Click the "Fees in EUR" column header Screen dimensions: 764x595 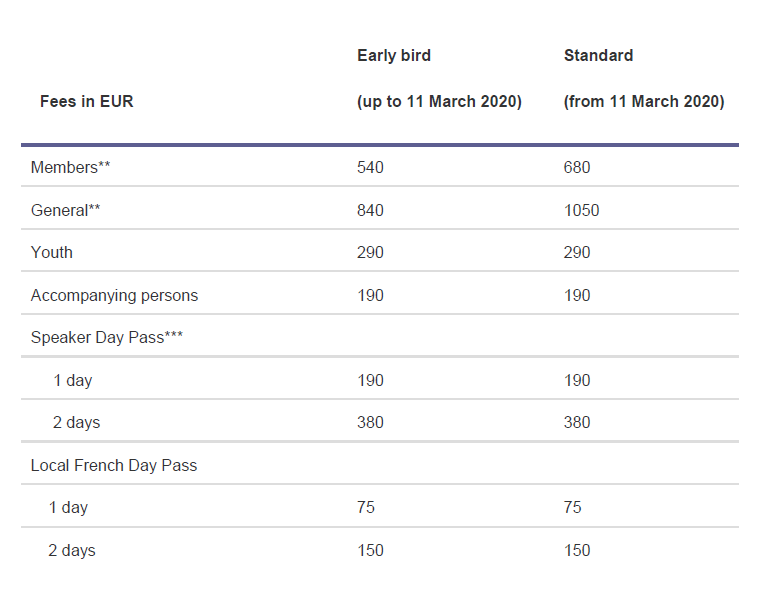[x=86, y=101]
